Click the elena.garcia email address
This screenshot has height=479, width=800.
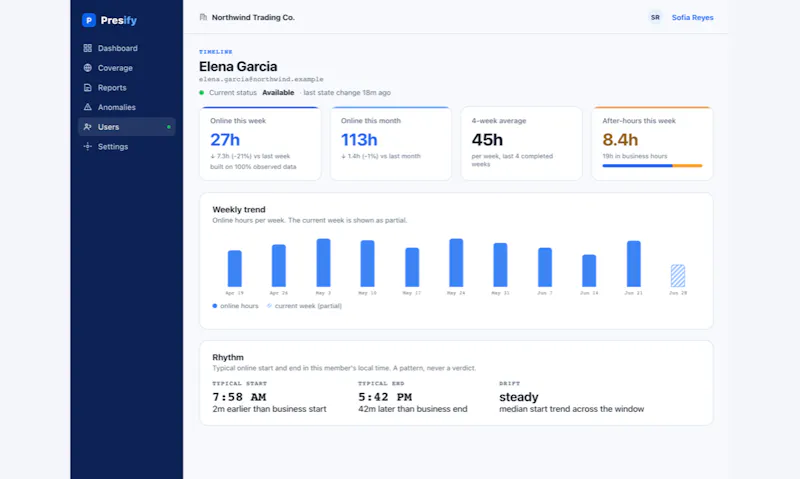tap(261, 79)
